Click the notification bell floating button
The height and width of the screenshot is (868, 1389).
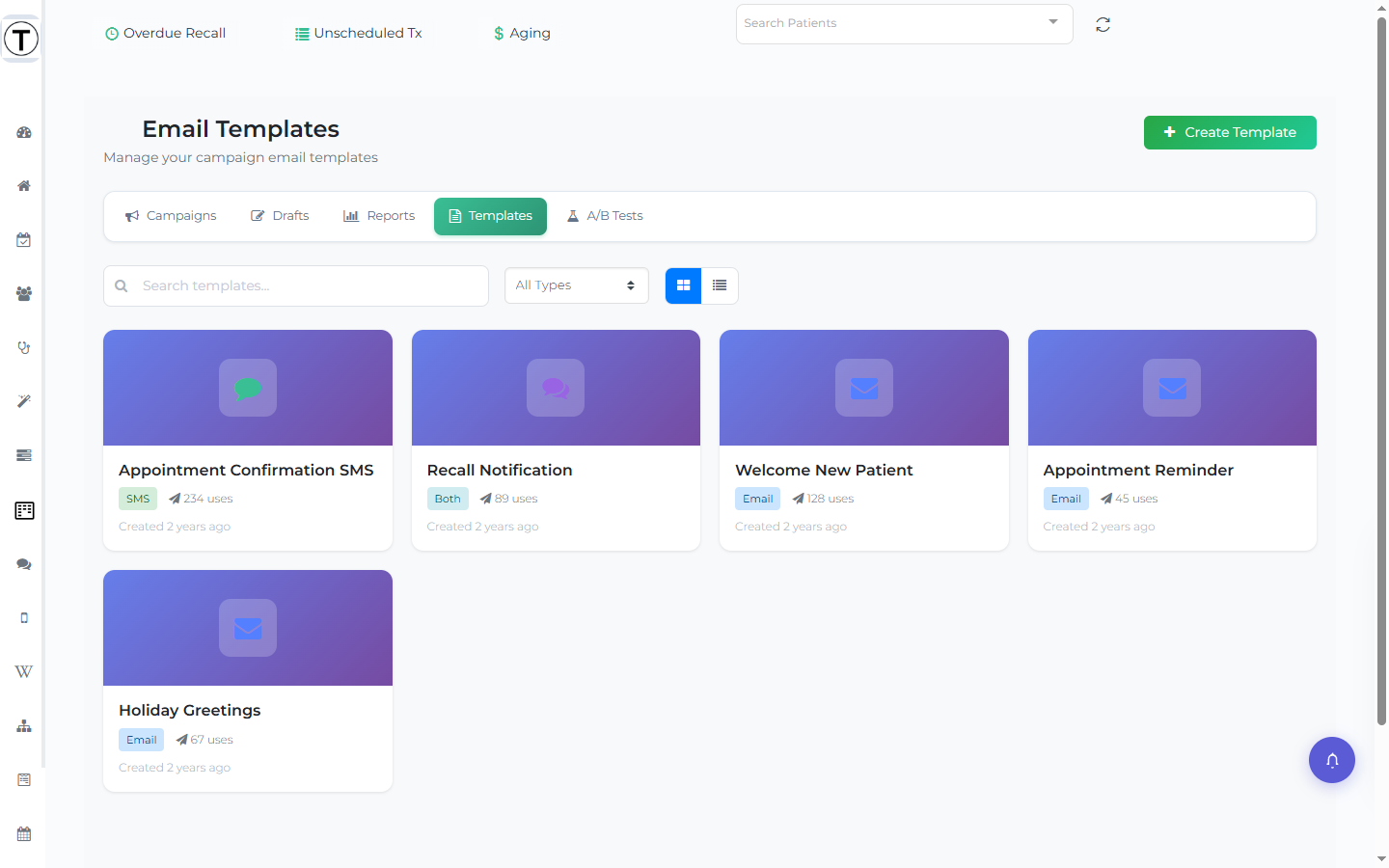click(x=1332, y=760)
